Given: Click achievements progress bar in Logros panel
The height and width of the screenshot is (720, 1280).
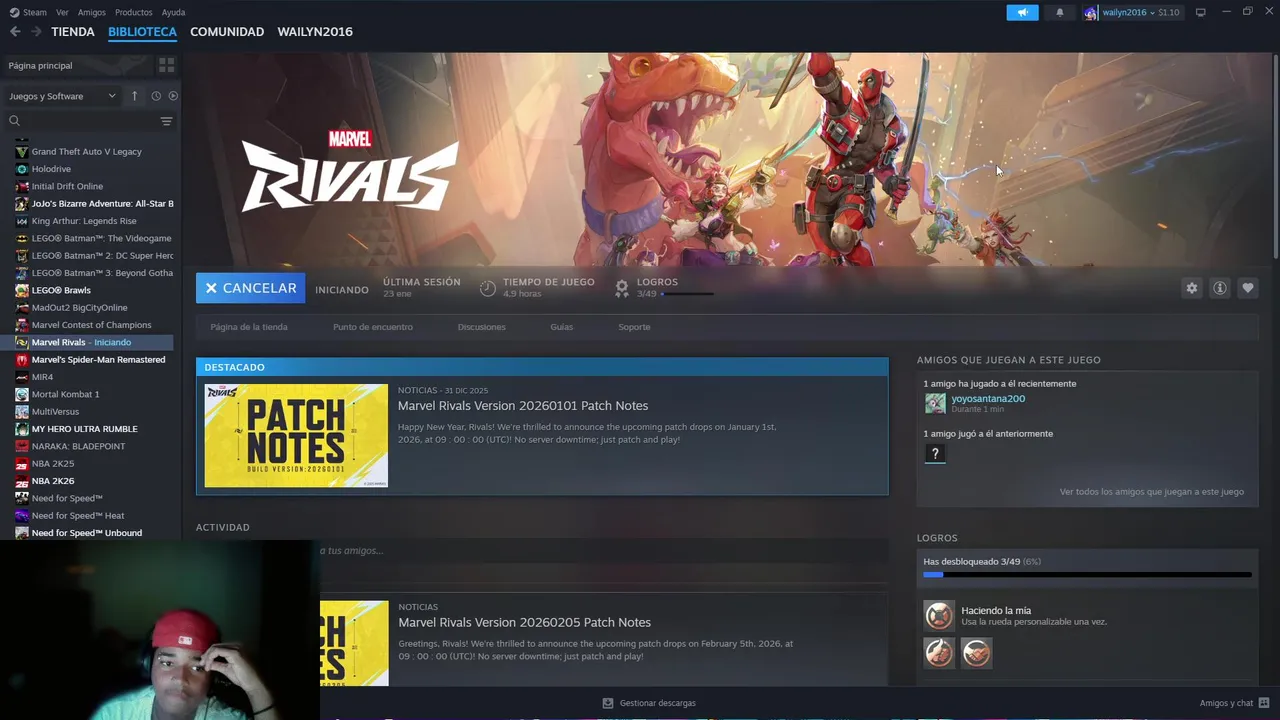Looking at the screenshot, I should click(x=1087, y=575).
